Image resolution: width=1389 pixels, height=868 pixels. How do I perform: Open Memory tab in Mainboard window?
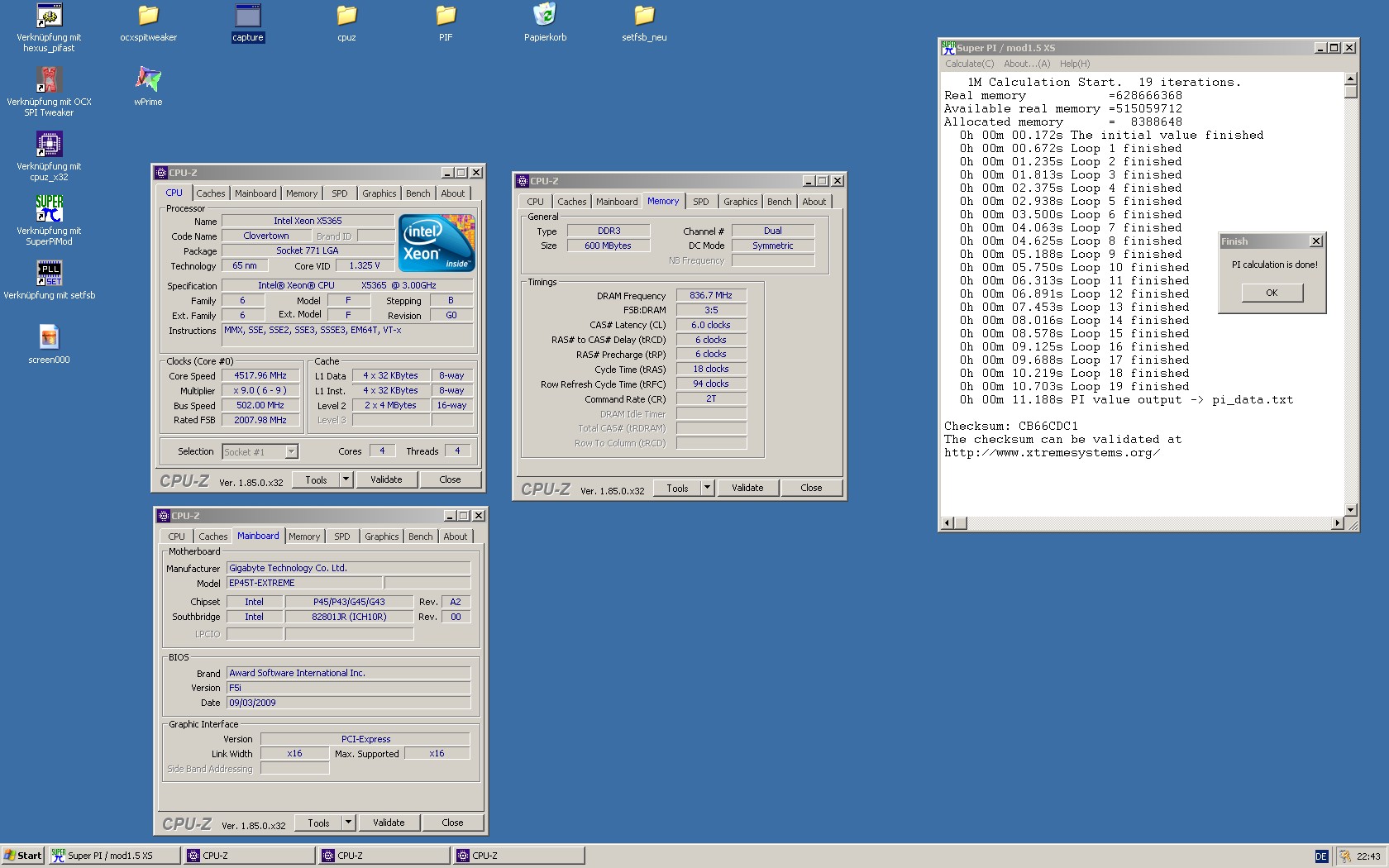click(303, 537)
